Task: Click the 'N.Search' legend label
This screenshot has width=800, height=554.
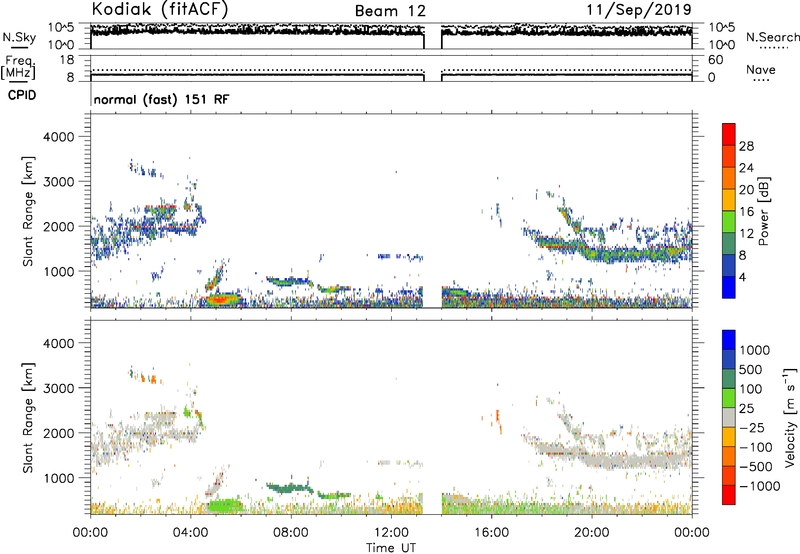Action: [772, 37]
